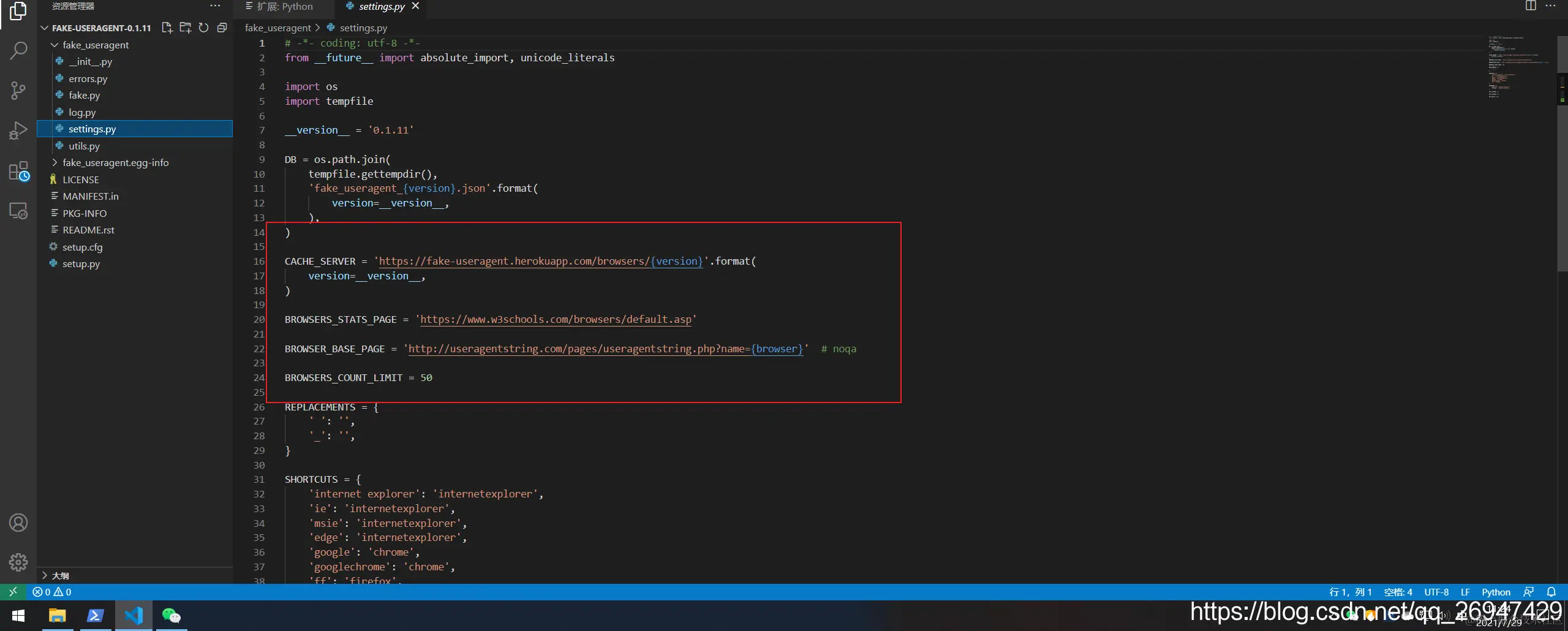The image size is (1568, 631).
Task: Create a new file in the project folder
Action: tap(167, 28)
